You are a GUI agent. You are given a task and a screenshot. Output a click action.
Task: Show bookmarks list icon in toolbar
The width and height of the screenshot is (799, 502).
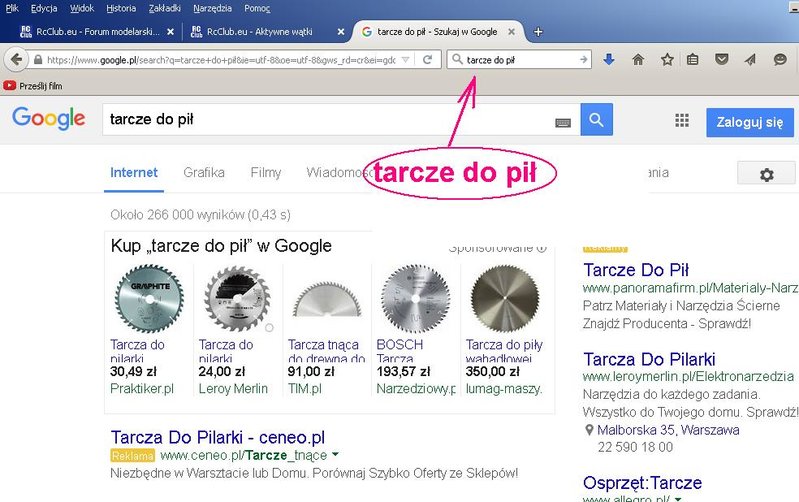click(693, 60)
